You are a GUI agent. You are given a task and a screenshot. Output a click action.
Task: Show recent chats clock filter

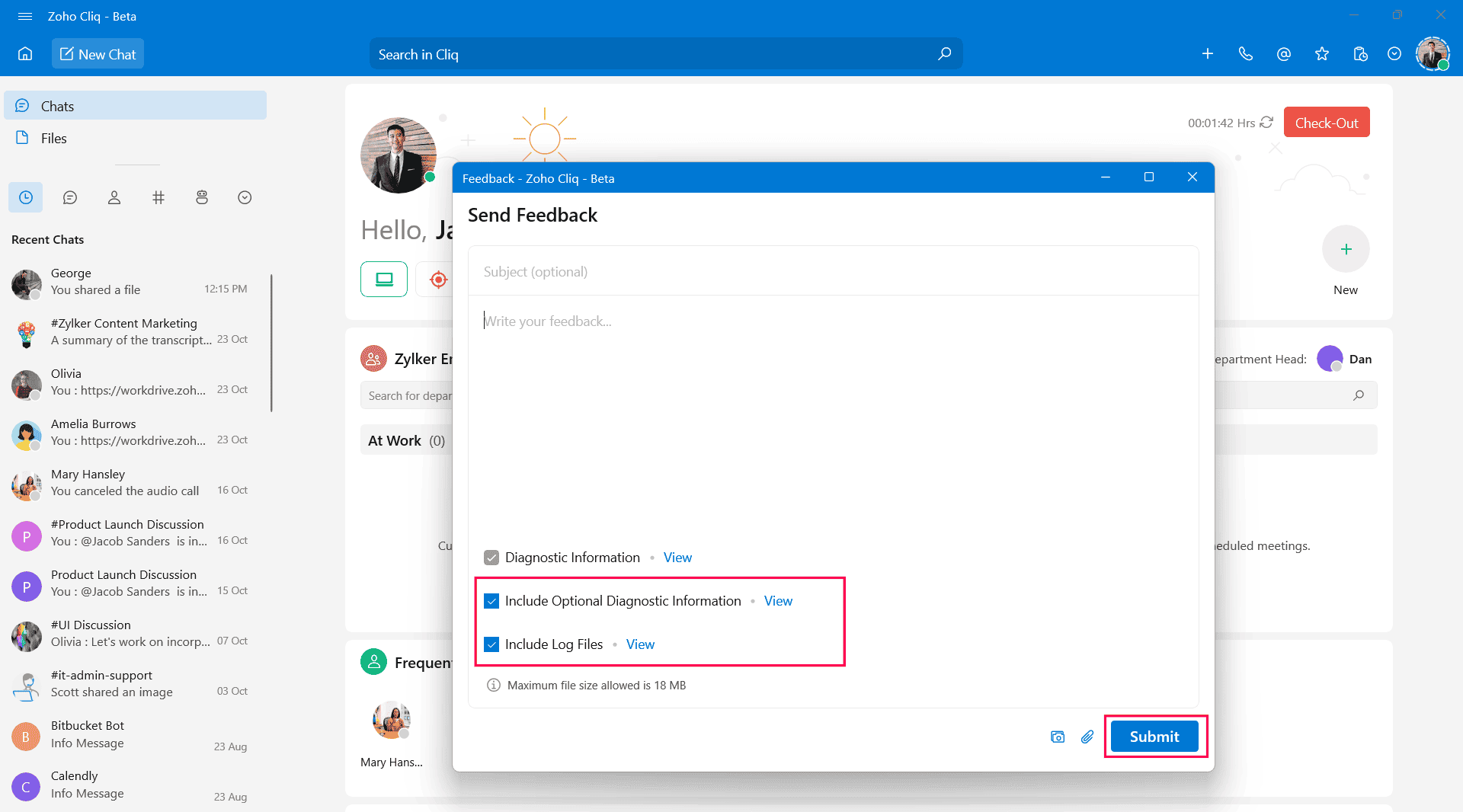26,198
